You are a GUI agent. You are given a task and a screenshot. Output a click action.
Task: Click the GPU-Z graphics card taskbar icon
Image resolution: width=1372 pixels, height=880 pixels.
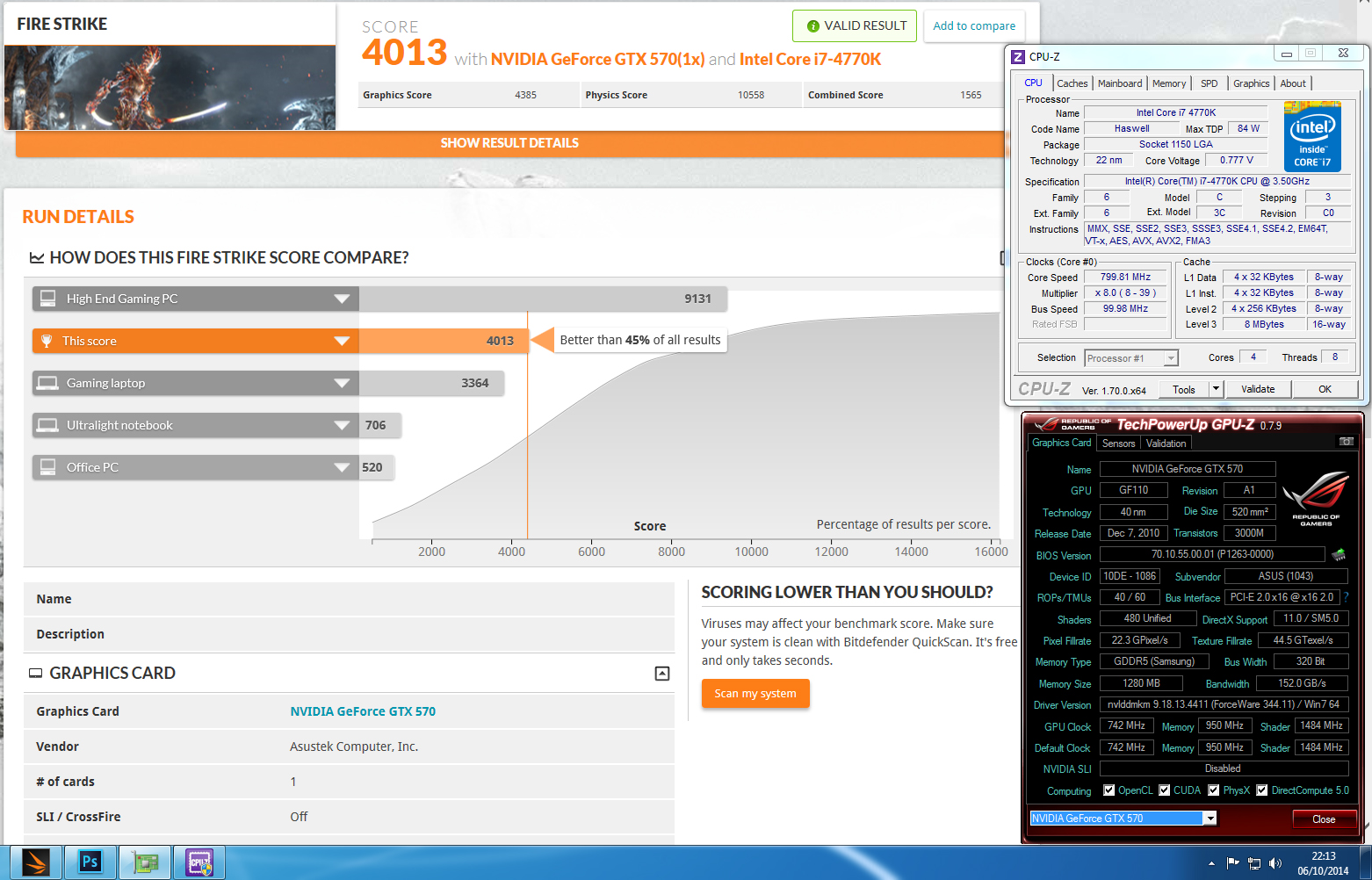pos(144,862)
